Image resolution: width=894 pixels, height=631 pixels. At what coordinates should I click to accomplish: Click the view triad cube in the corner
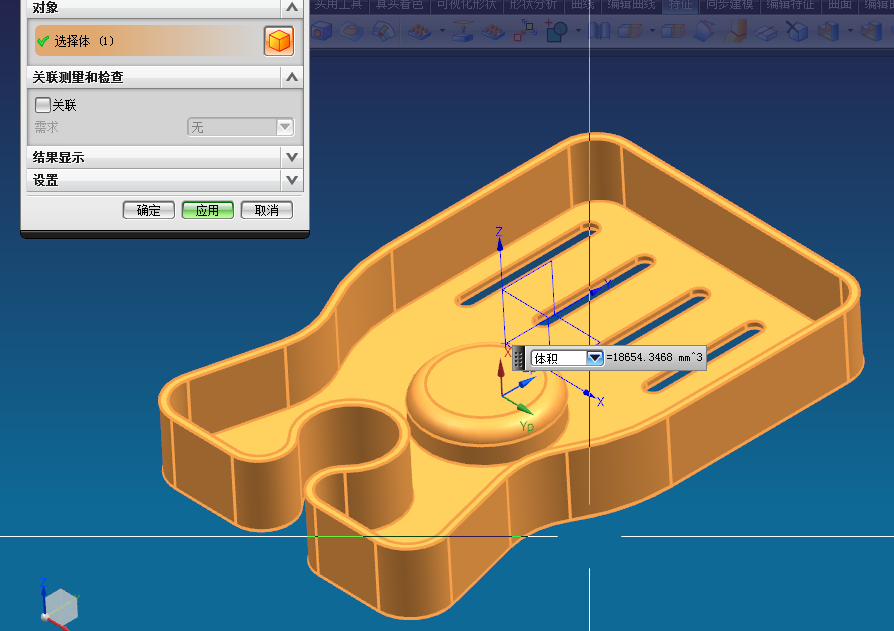pyautogui.click(x=61, y=604)
